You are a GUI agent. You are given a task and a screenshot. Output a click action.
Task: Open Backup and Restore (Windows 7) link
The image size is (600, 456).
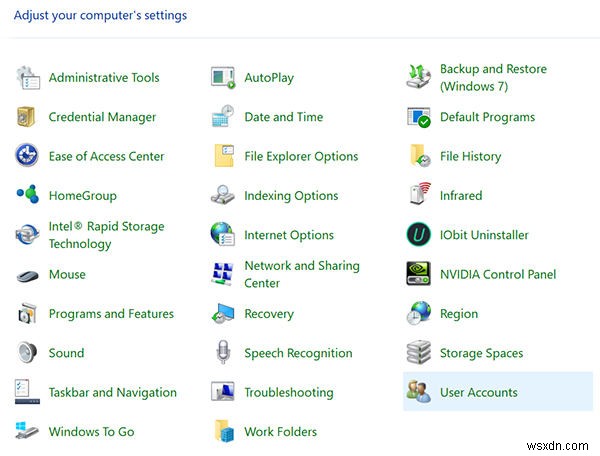tap(493, 78)
